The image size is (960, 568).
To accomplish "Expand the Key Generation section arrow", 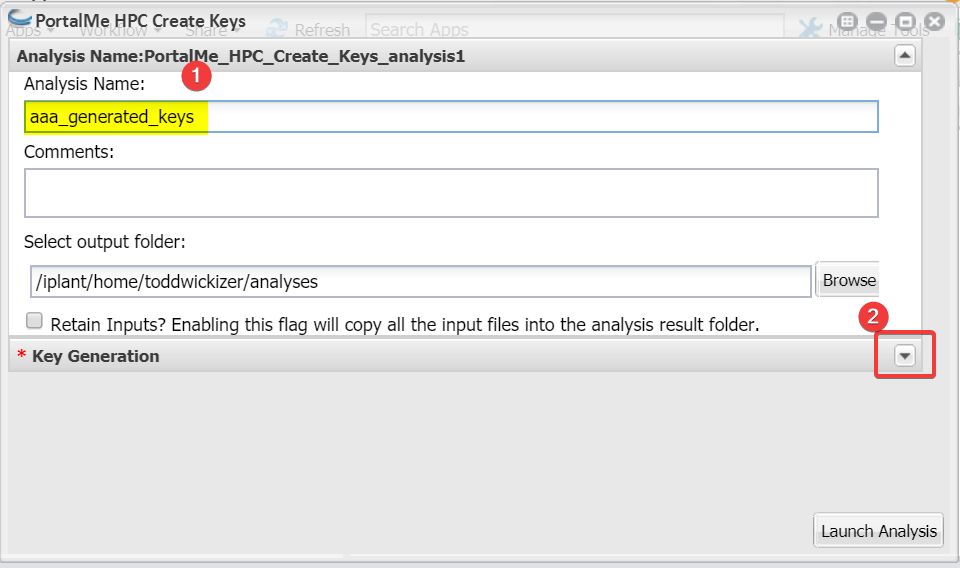I will pos(905,356).
